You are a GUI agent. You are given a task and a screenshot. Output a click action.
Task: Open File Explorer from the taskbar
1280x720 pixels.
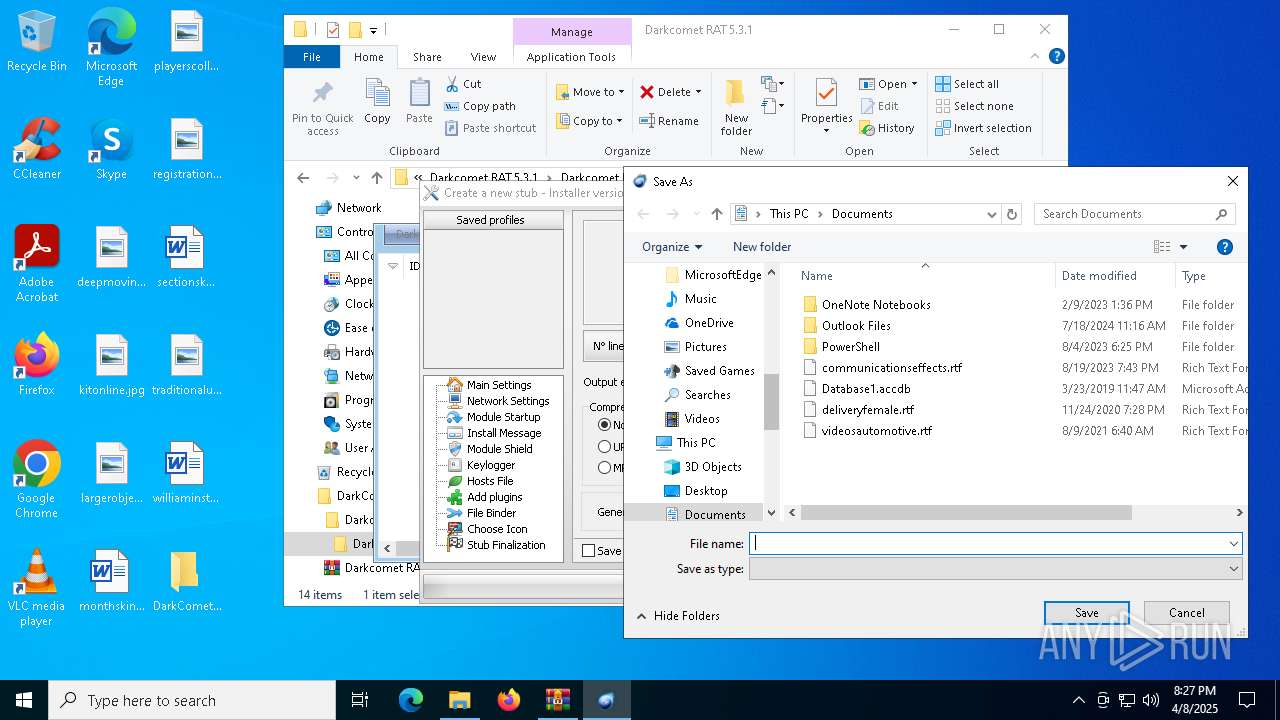point(459,700)
